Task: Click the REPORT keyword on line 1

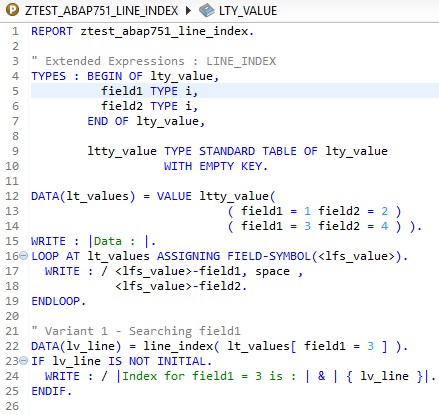Action: [x=52, y=31]
